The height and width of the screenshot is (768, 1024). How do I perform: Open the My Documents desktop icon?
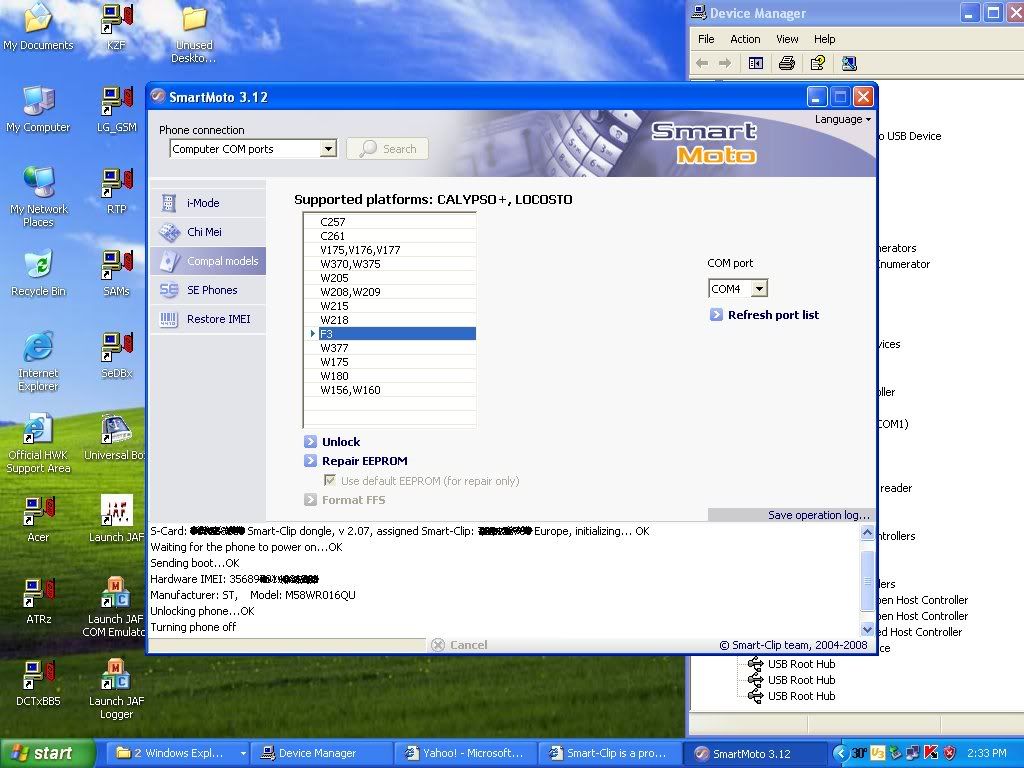tap(38, 26)
